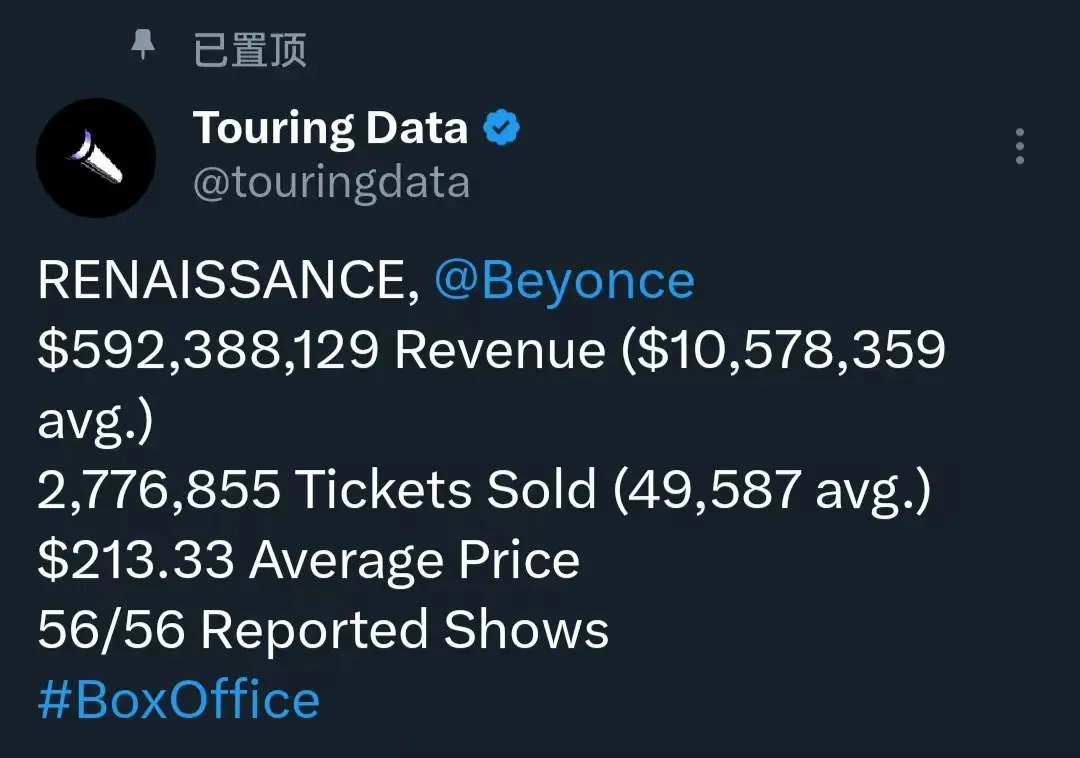
Task: Click the pushpin icon above the tweet
Action: 143,45
